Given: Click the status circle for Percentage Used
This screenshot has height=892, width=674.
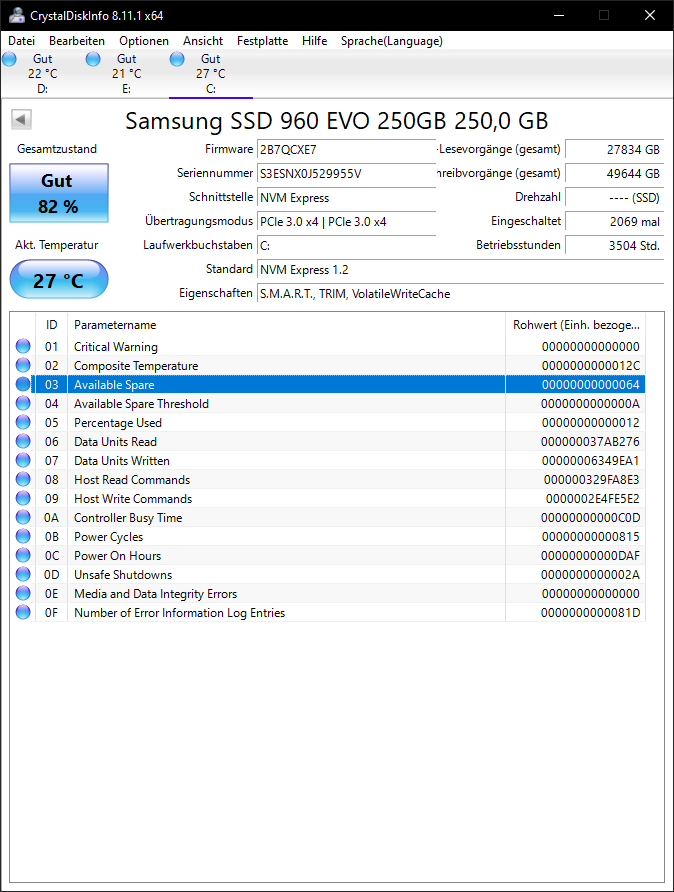Looking at the screenshot, I should [x=23, y=422].
